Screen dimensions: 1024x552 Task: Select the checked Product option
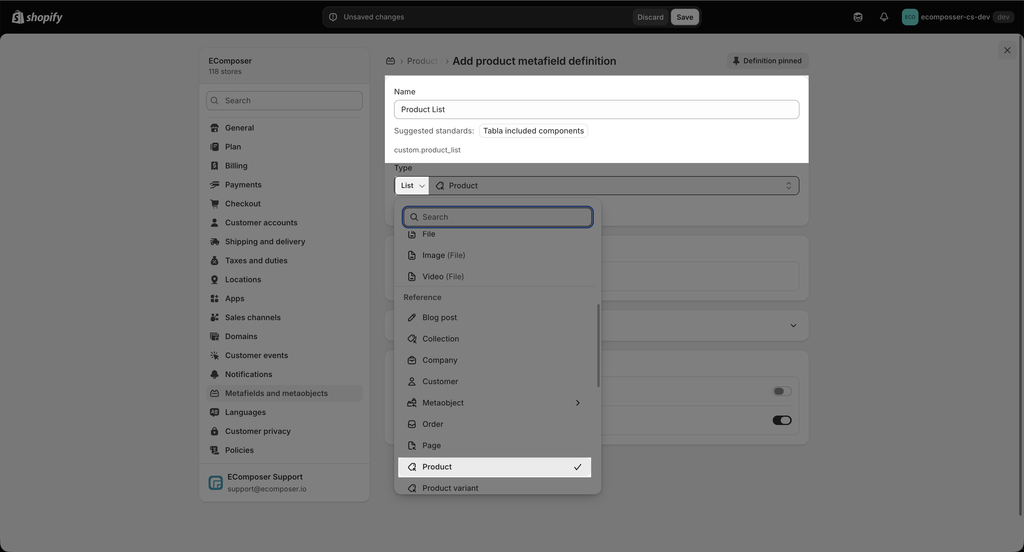pos(494,467)
